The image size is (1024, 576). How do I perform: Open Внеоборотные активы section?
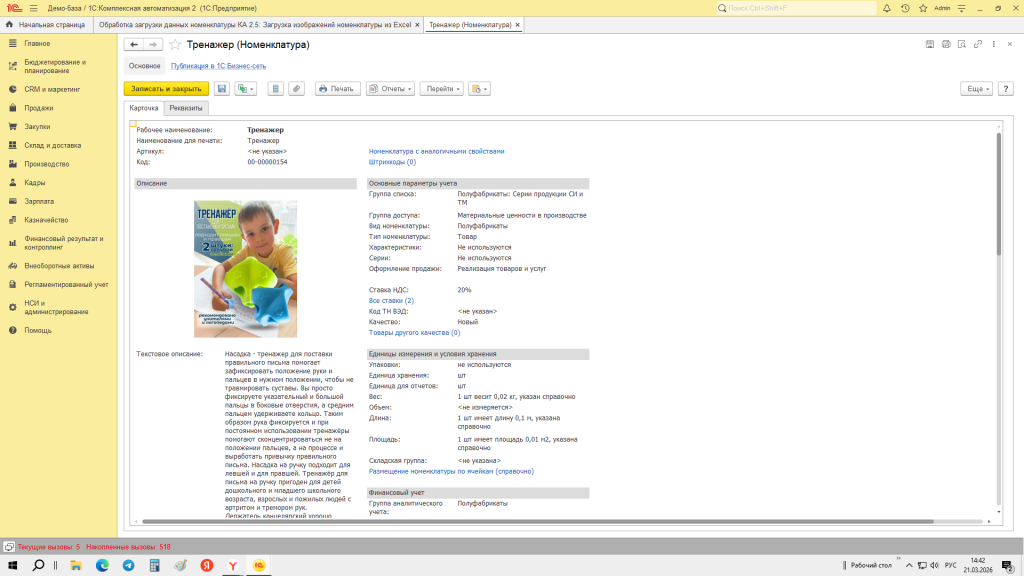(x=59, y=266)
